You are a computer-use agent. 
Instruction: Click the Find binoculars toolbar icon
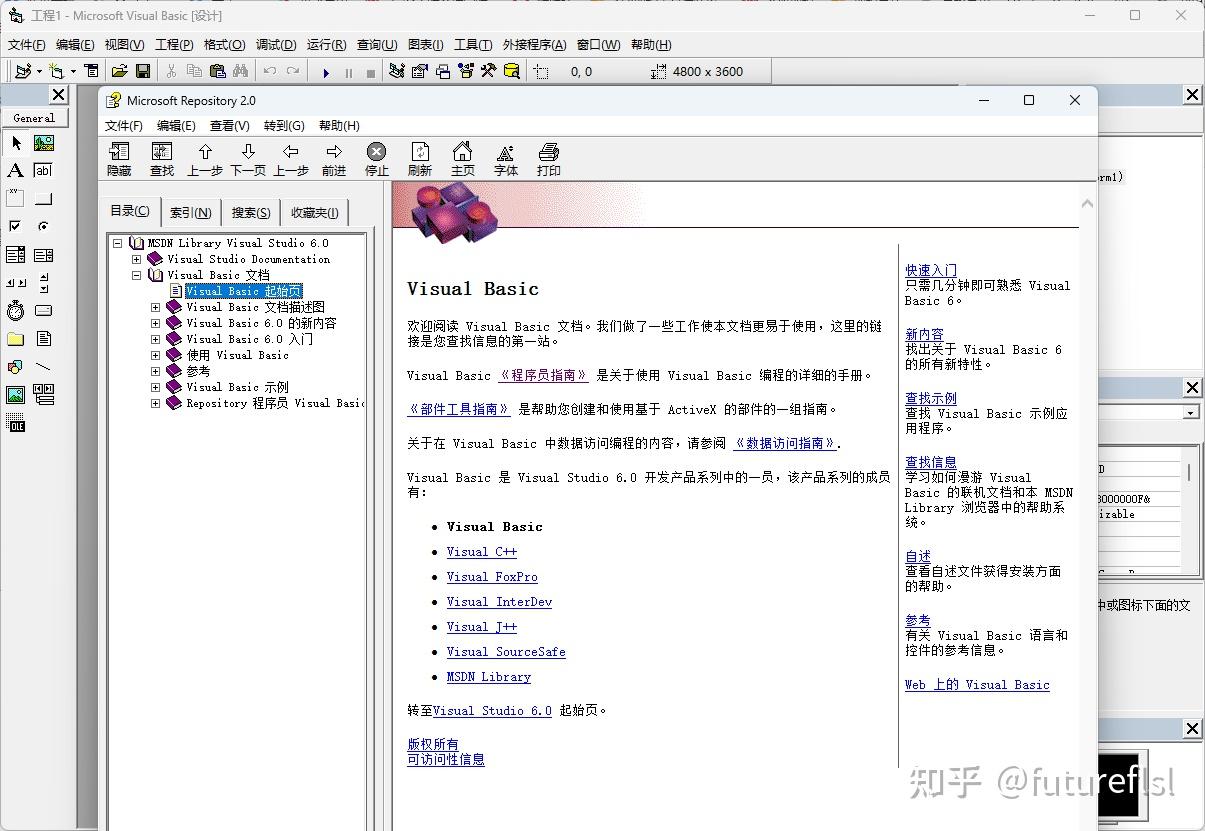click(241, 71)
